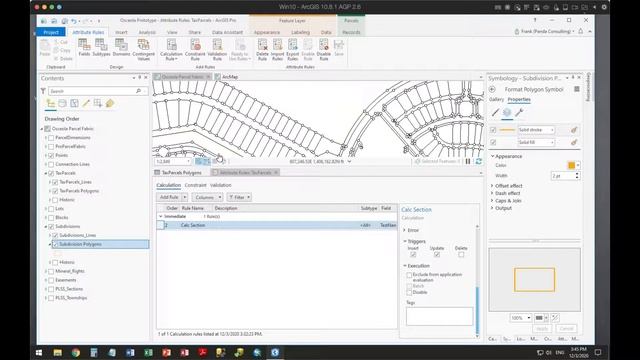Open the Symbol line brush tab
The image size is (640, 360).
point(495,113)
